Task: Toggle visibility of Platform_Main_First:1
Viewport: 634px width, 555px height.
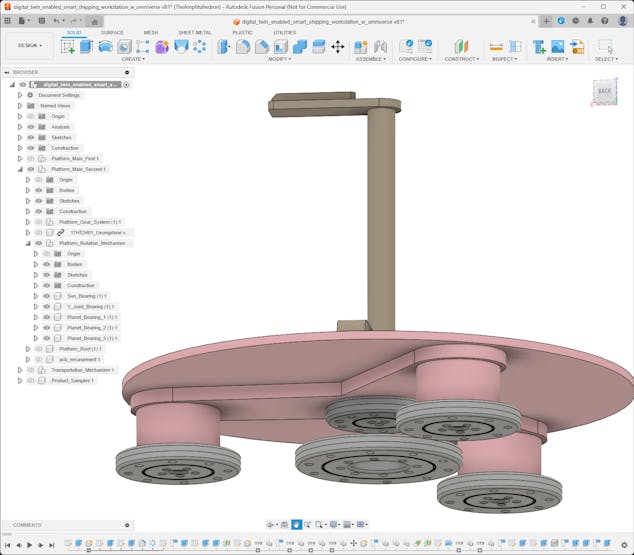Action: 30,159
